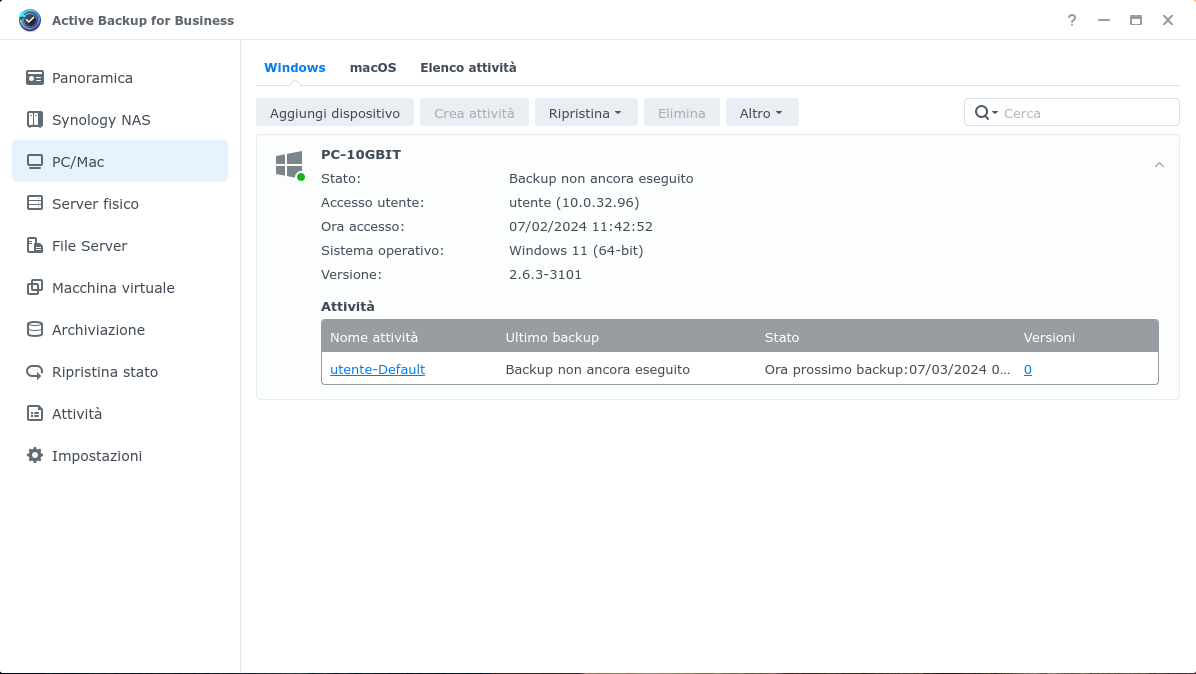Select Server fisico in sidebar
Screen dimensions: 1196x674
120,204
